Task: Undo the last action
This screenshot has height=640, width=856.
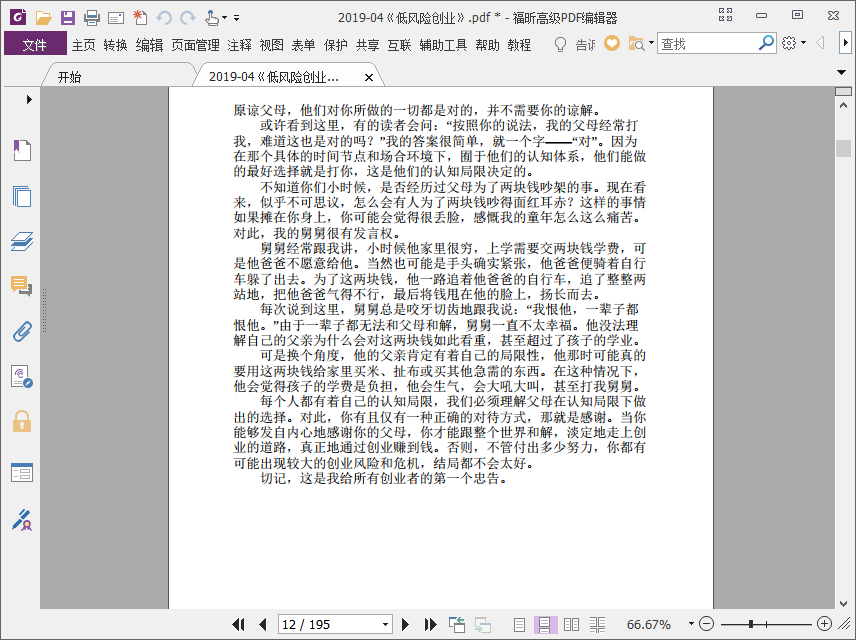Action: coord(164,18)
